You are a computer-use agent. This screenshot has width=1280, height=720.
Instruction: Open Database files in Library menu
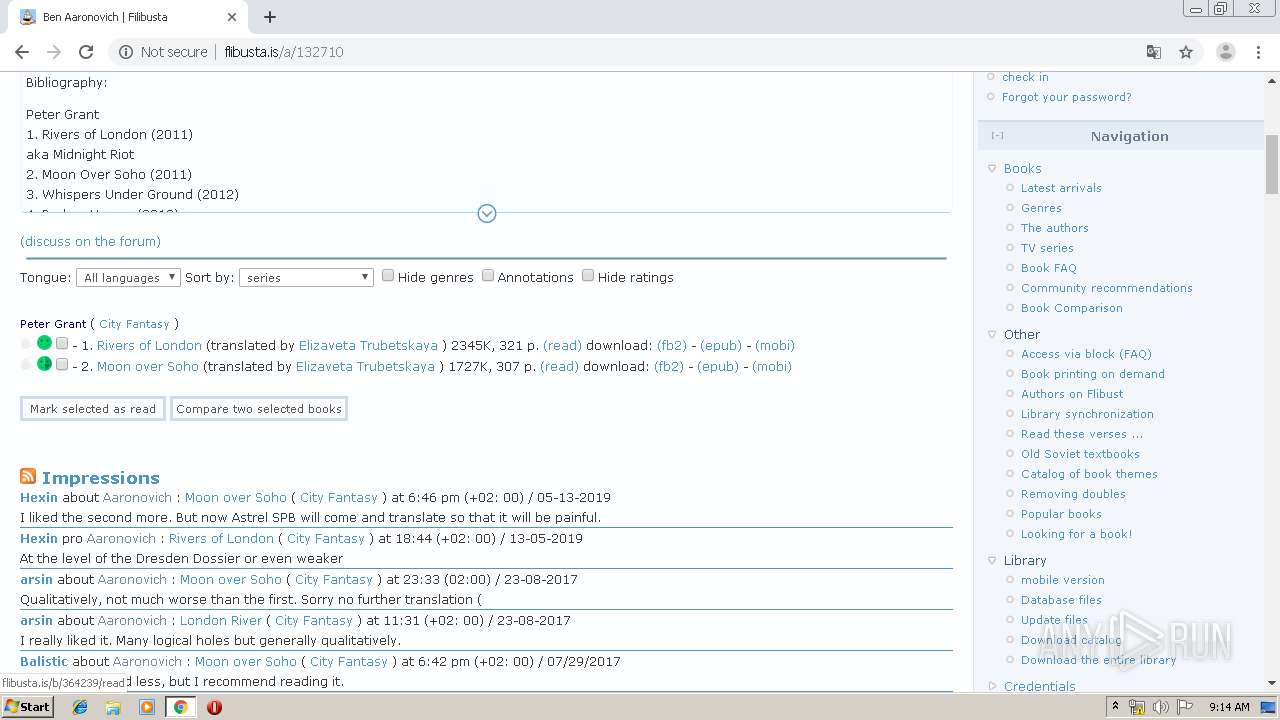[1061, 600]
